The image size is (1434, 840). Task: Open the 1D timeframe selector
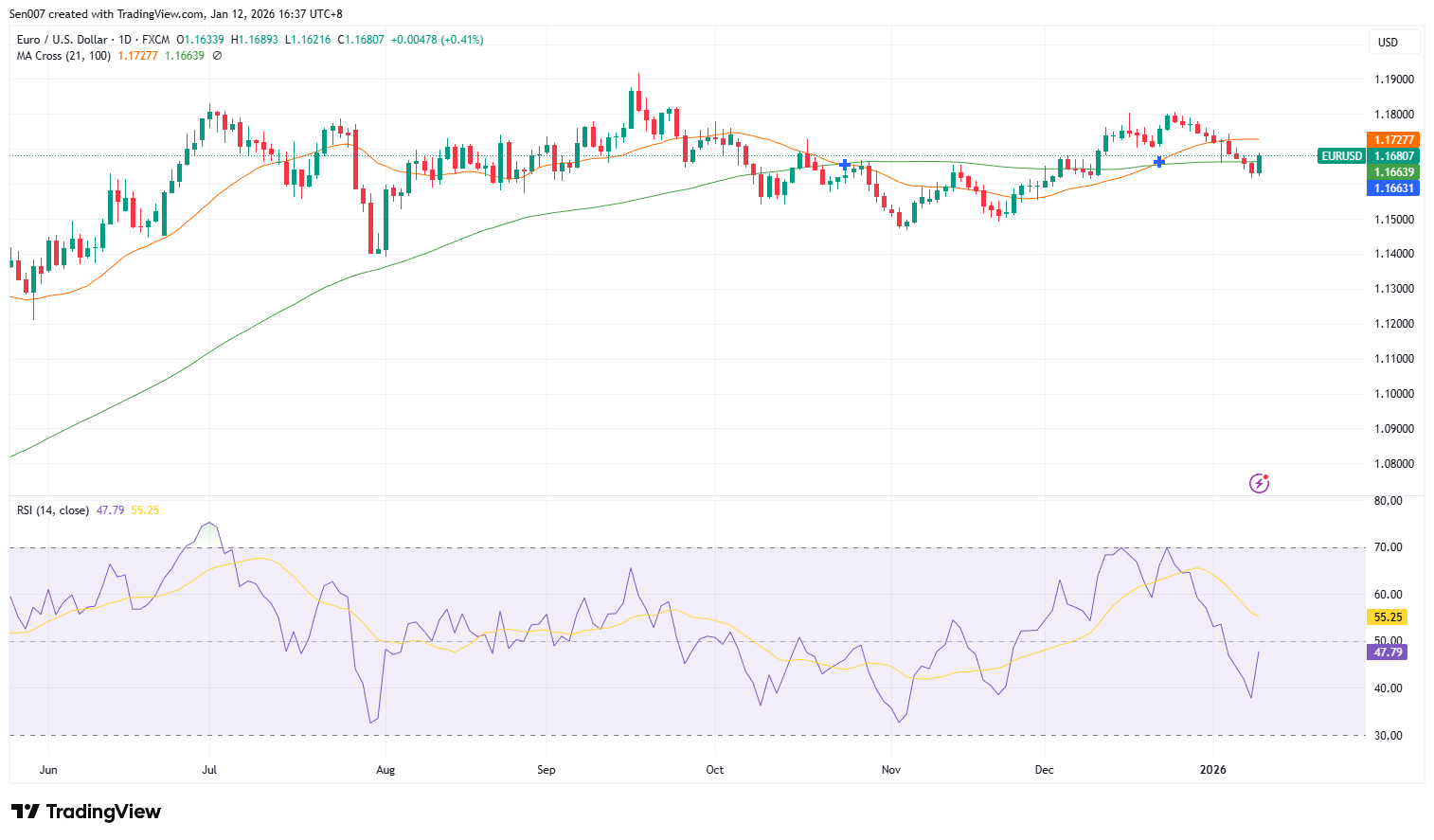[127, 39]
